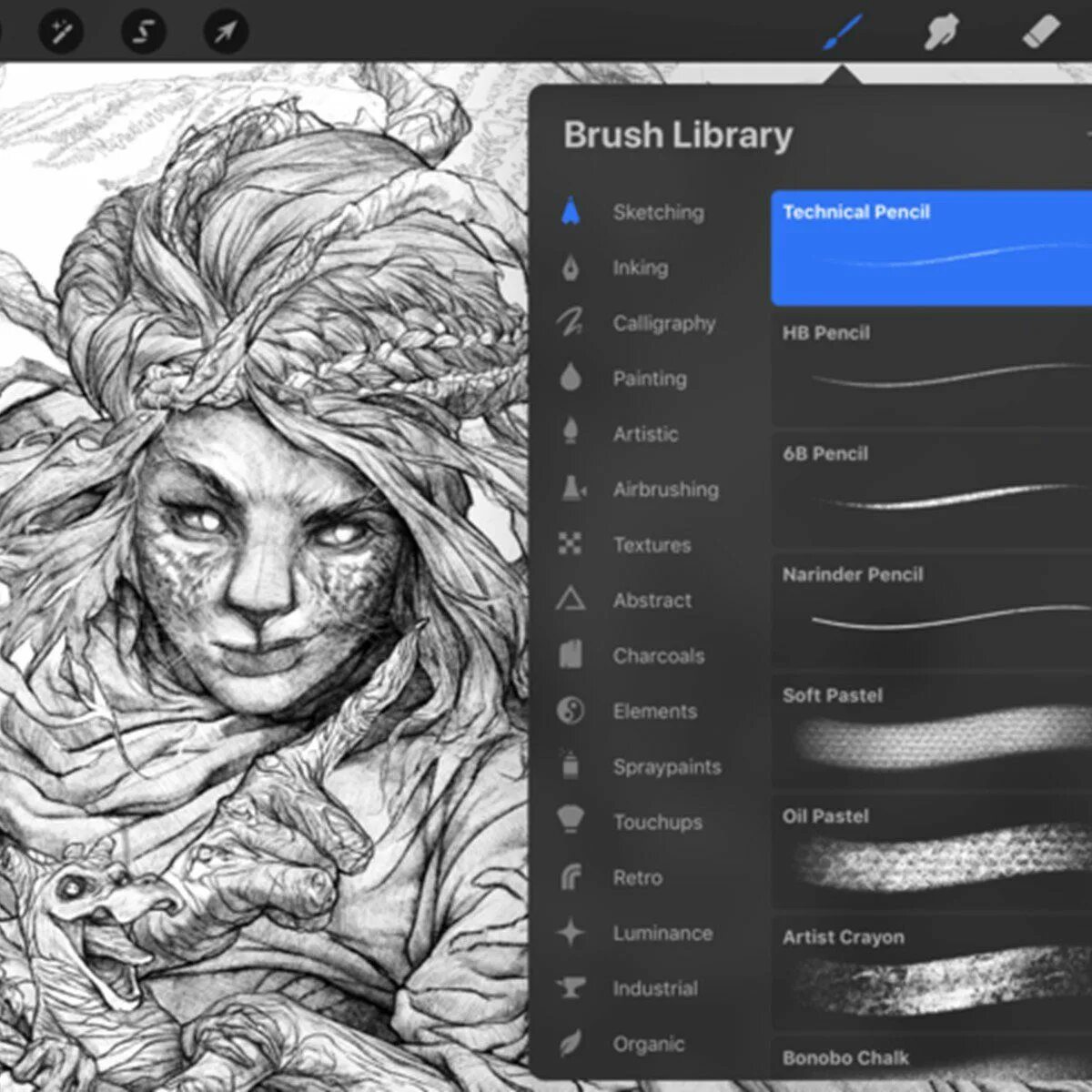Switch to Retro brush category
This screenshot has width=1092, height=1092.
[x=637, y=878]
